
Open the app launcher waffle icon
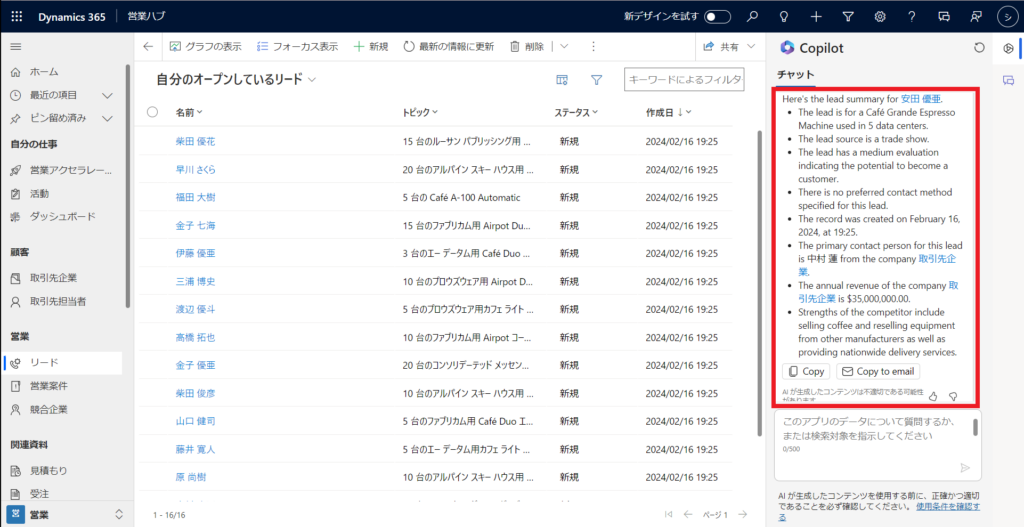[x=17, y=16]
